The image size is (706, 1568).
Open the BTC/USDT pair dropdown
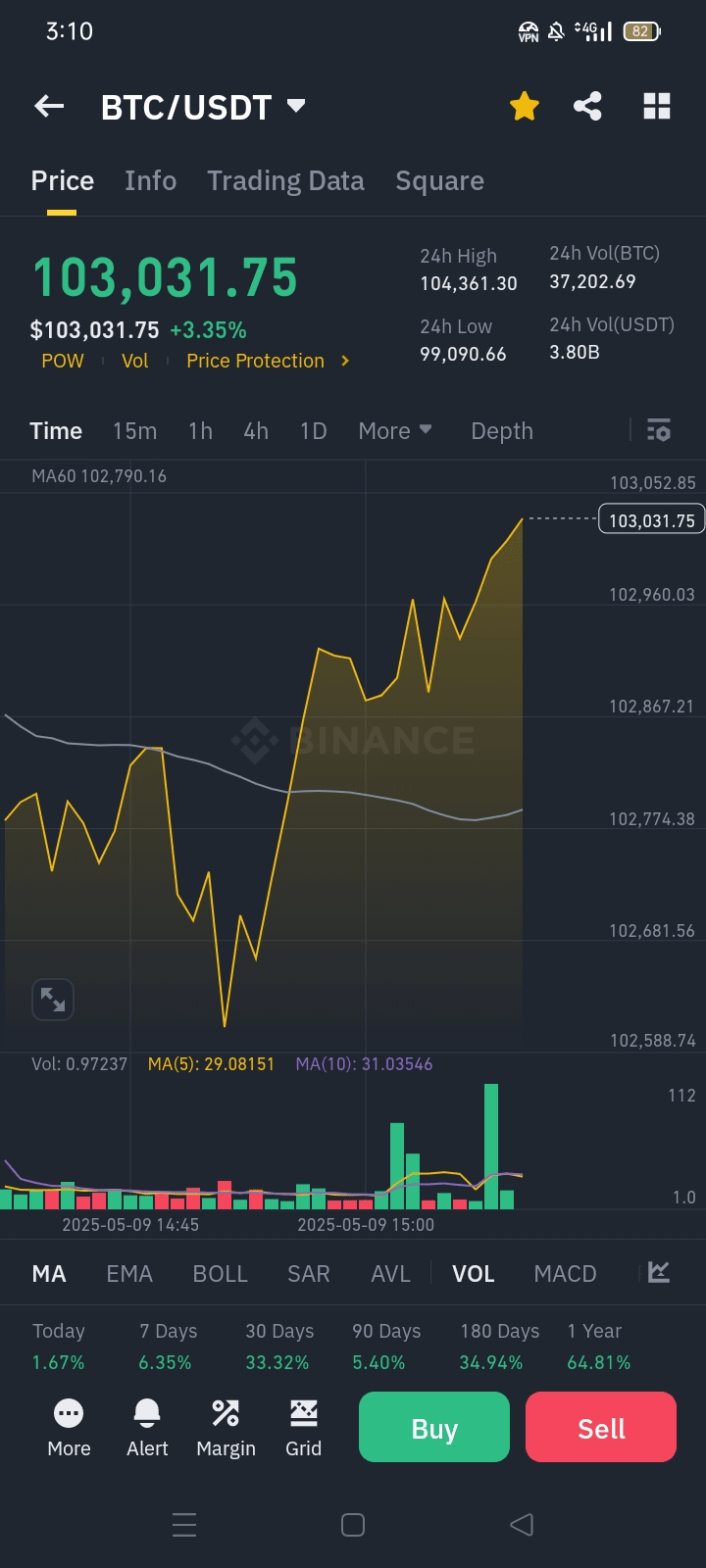pyautogui.click(x=296, y=106)
